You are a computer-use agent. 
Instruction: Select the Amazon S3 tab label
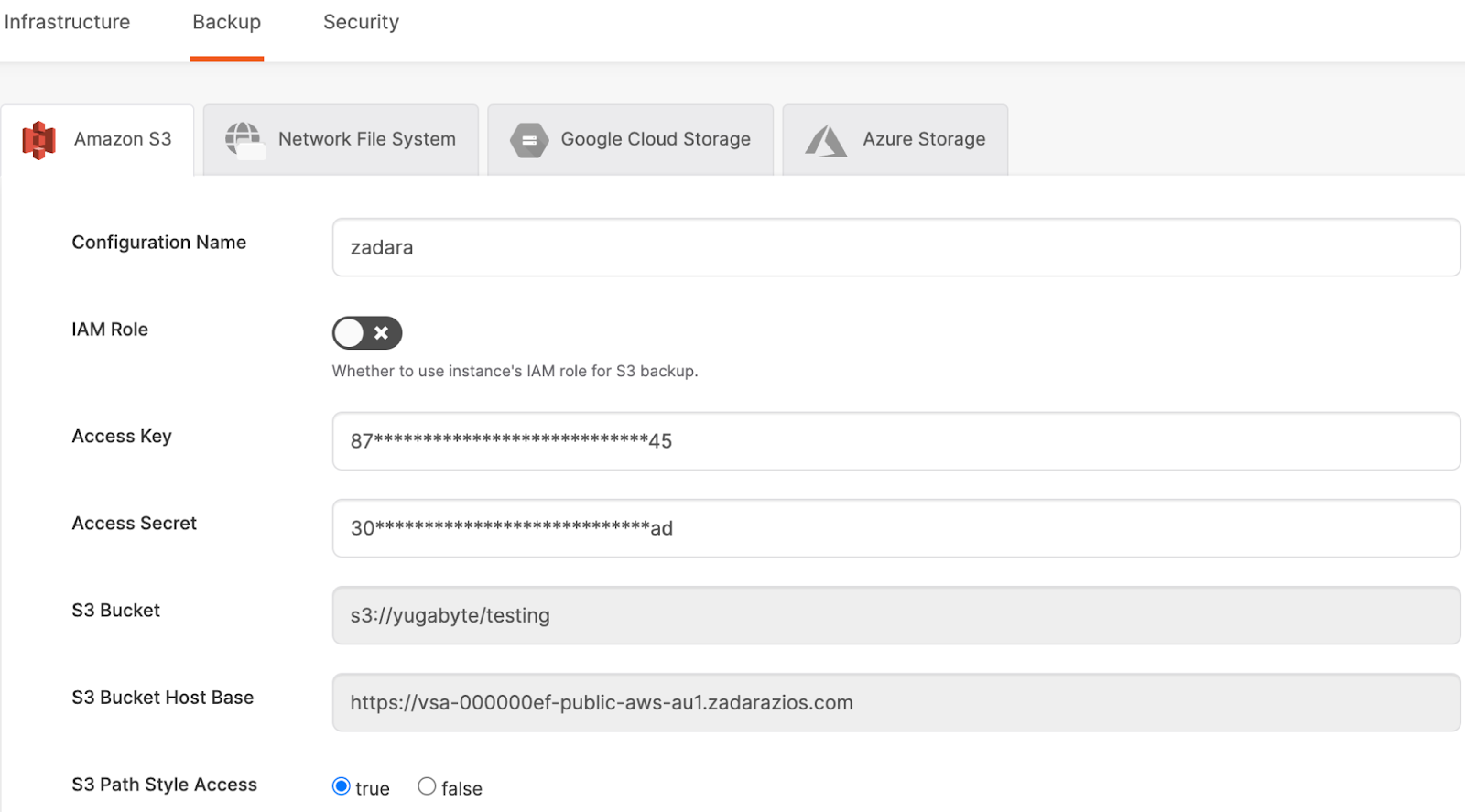click(123, 139)
